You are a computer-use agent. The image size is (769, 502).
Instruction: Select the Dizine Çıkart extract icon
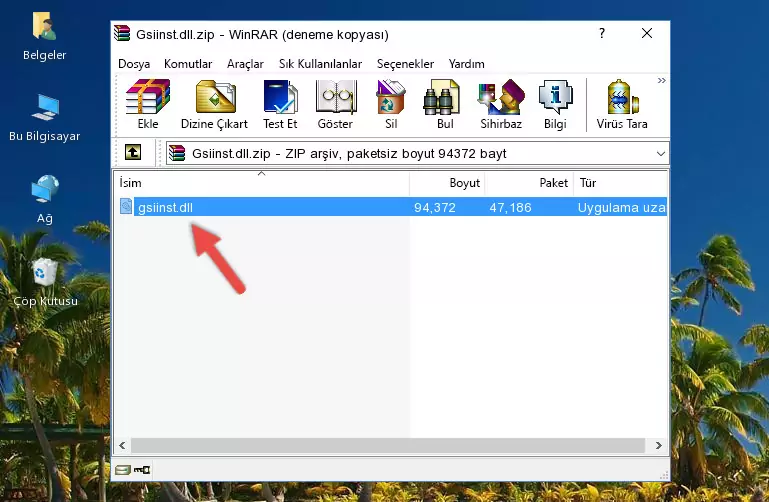(214, 104)
